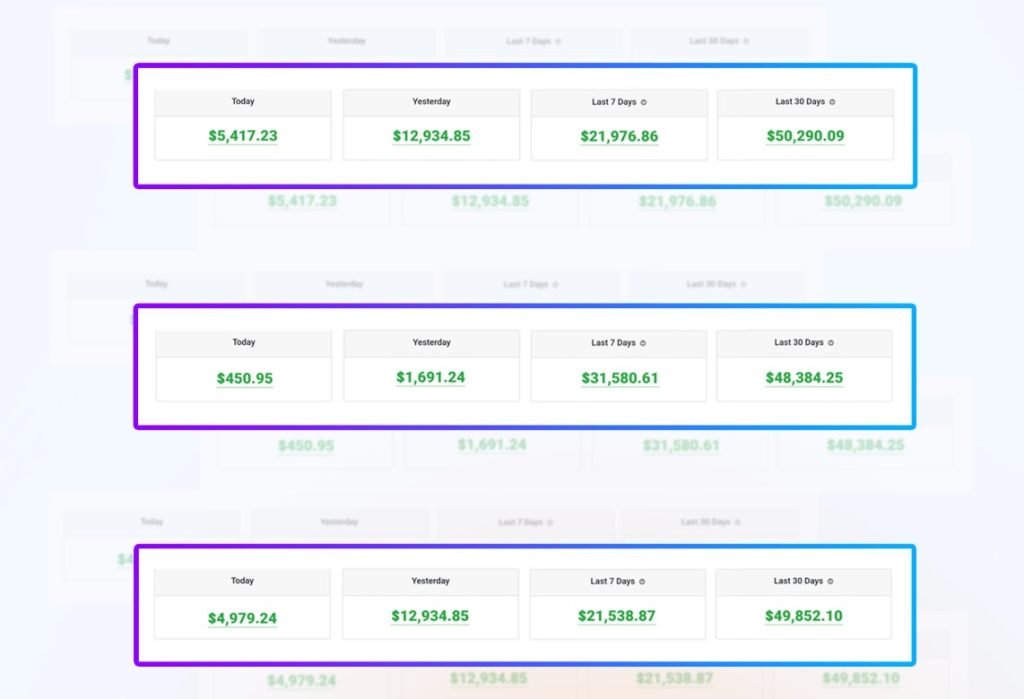Viewport: 1024px width, 699px height.
Task: Select the Today header above sharp $4,979.24
Action: pyautogui.click(x=242, y=581)
